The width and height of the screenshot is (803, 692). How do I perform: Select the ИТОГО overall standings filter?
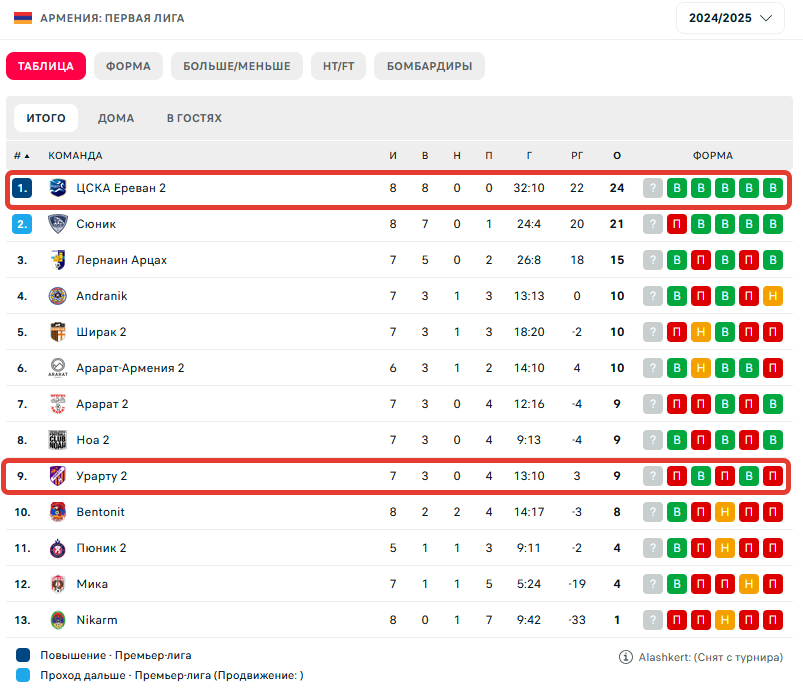[x=46, y=118]
